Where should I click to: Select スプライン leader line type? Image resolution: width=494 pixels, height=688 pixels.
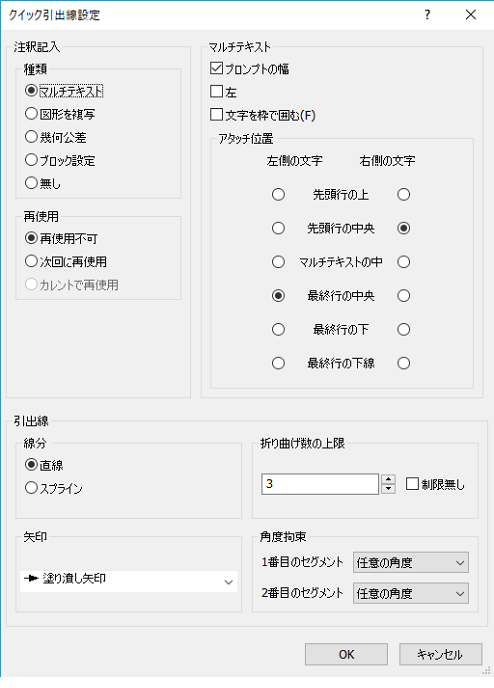pos(31,488)
